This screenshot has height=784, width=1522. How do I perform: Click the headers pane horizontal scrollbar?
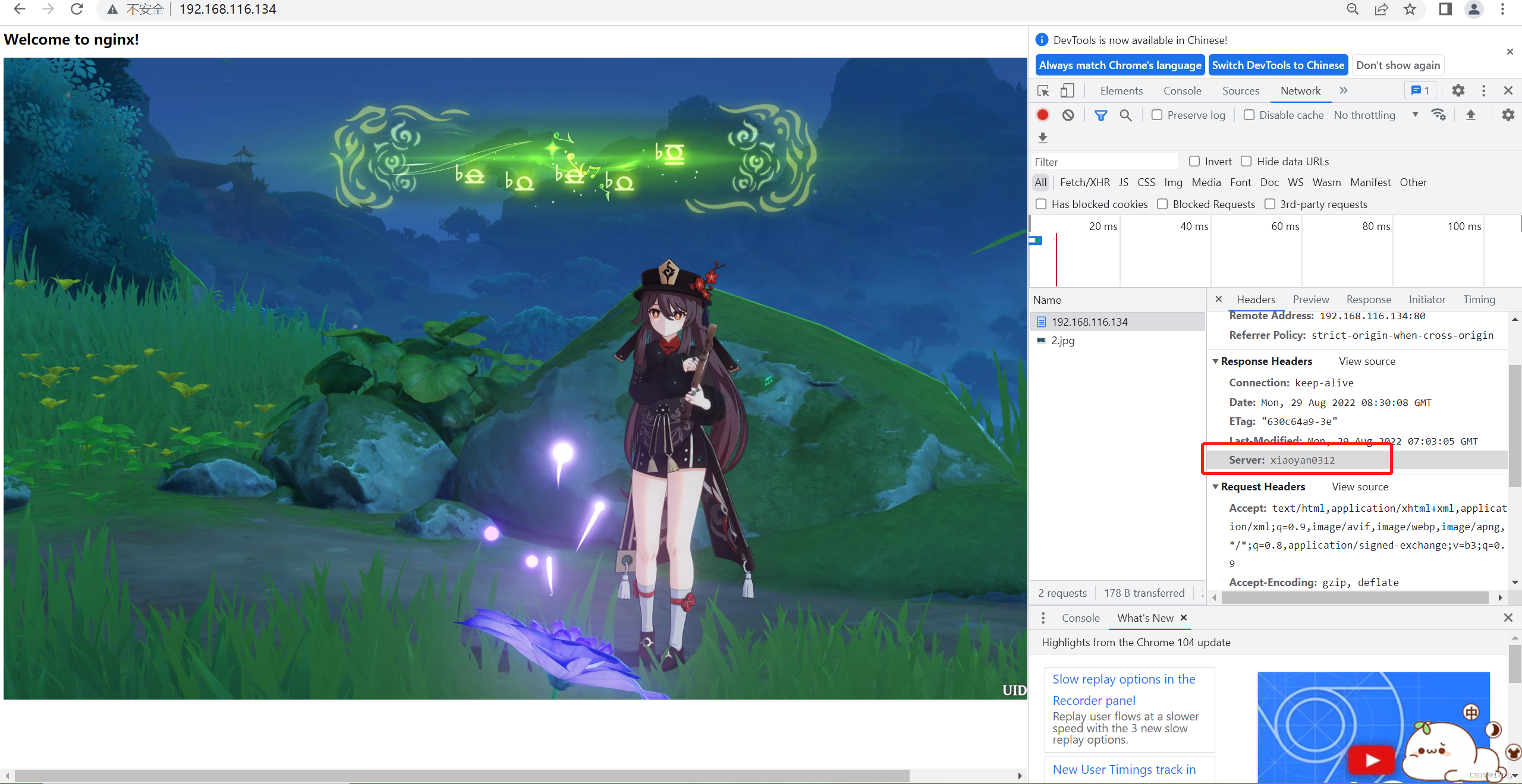pyautogui.click(x=1355, y=597)
